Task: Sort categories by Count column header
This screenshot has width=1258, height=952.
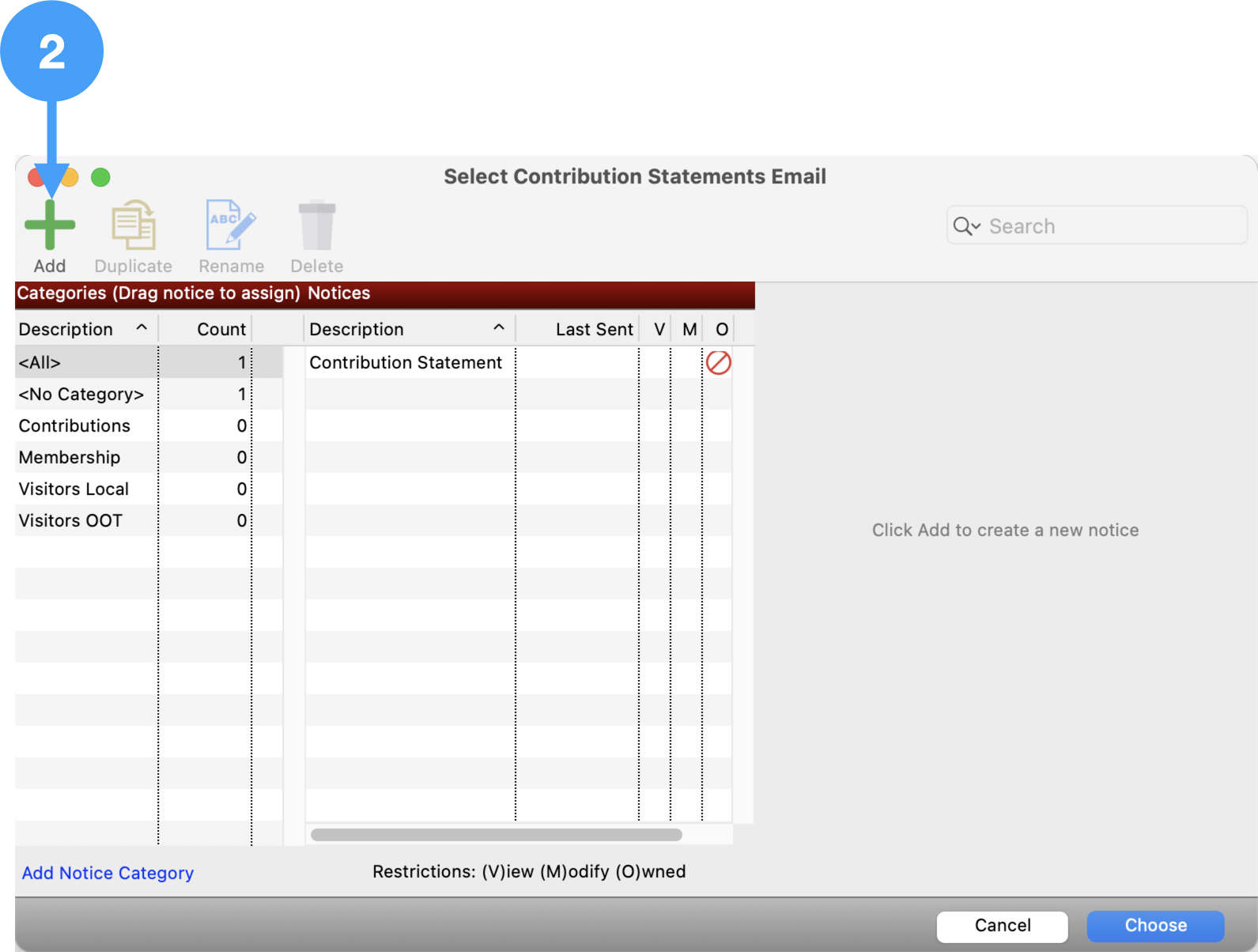Action: click(206, 329)
